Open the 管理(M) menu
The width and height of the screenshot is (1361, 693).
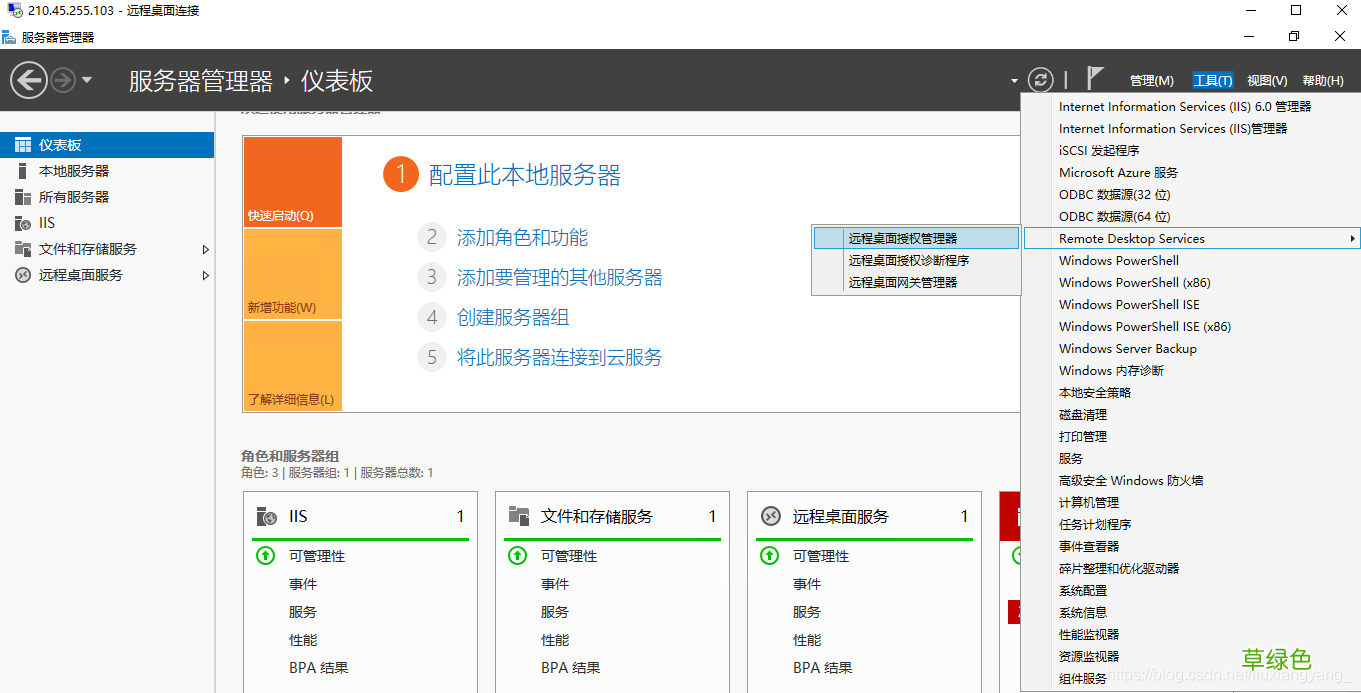1151,79
